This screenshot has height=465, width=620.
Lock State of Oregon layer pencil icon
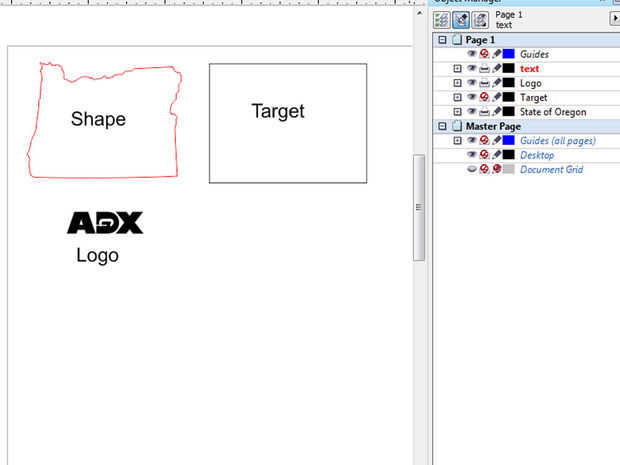pos(497,112)
